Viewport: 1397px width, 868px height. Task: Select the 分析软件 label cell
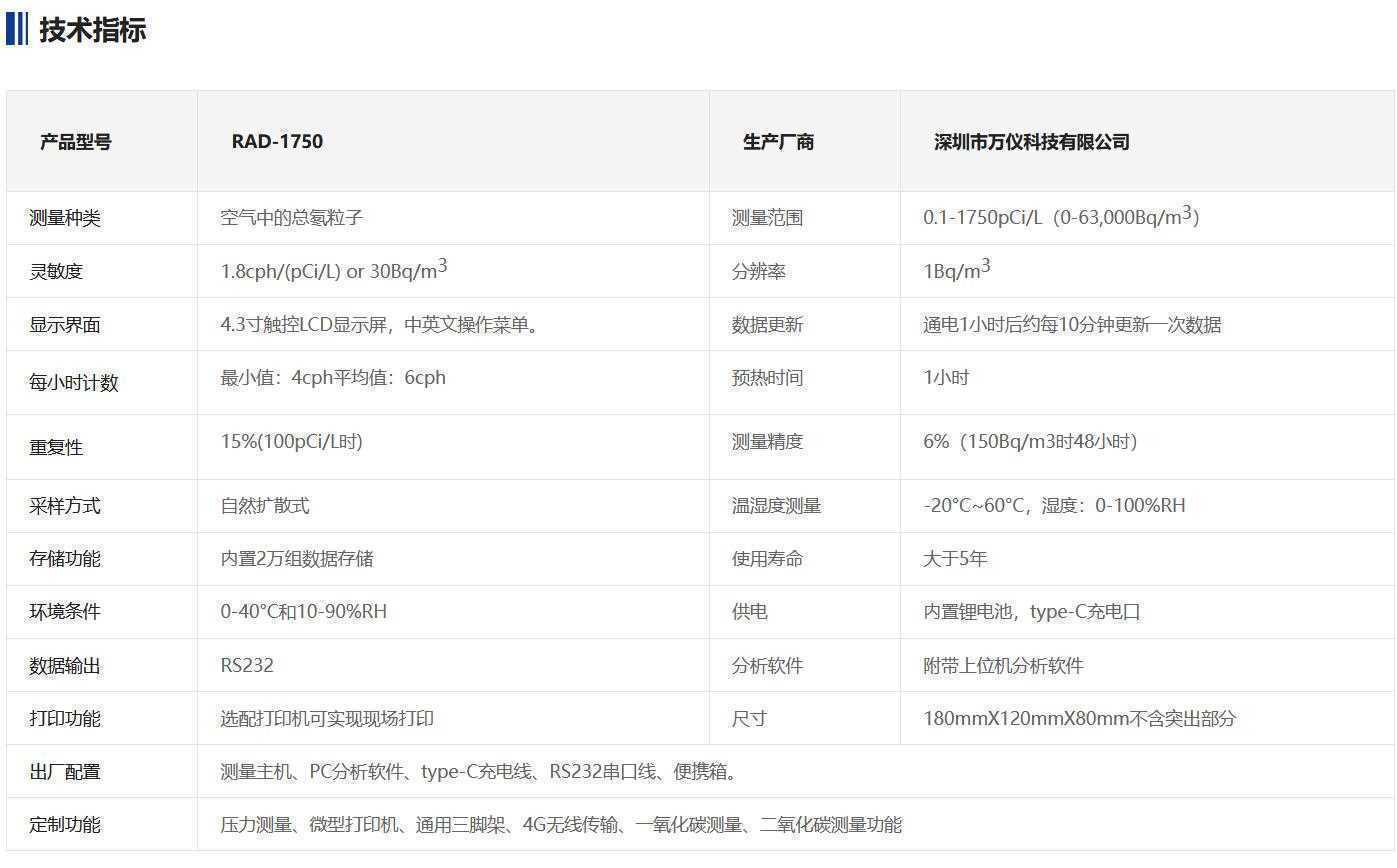tap(805, 665)
